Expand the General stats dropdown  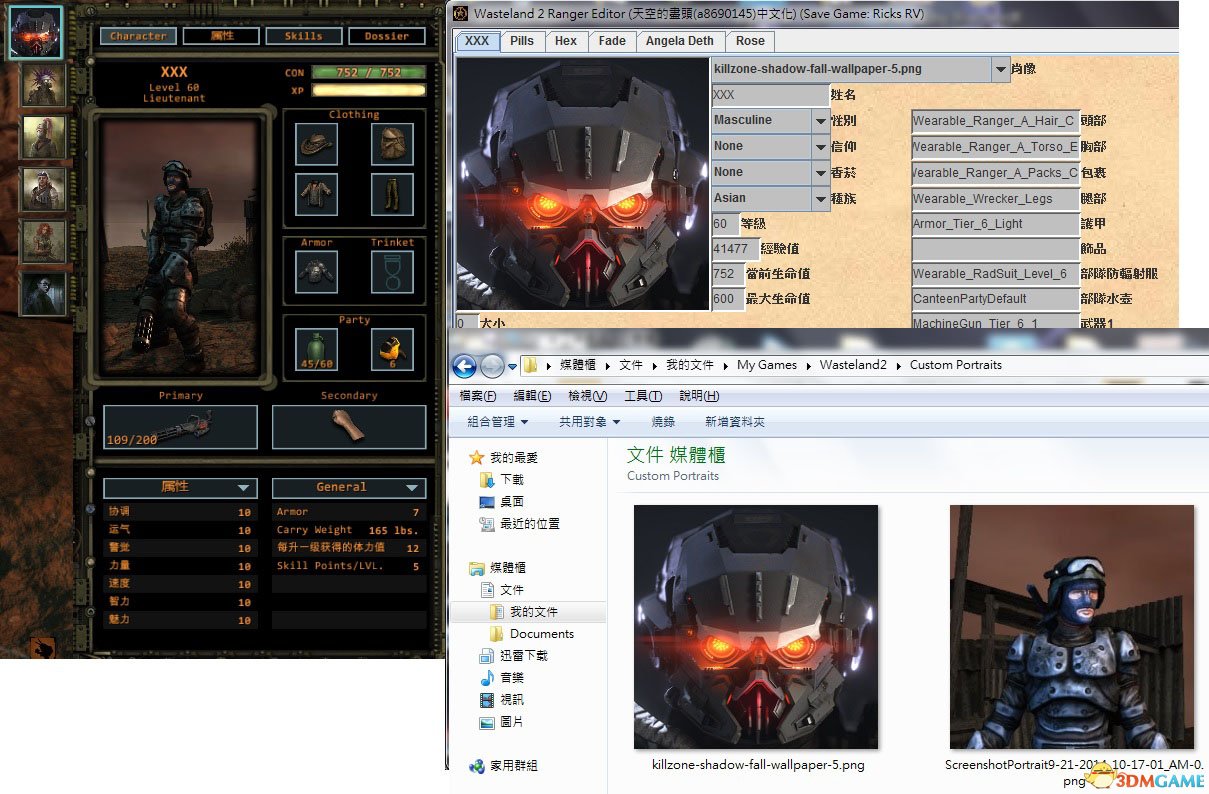(x=349, y=487)
